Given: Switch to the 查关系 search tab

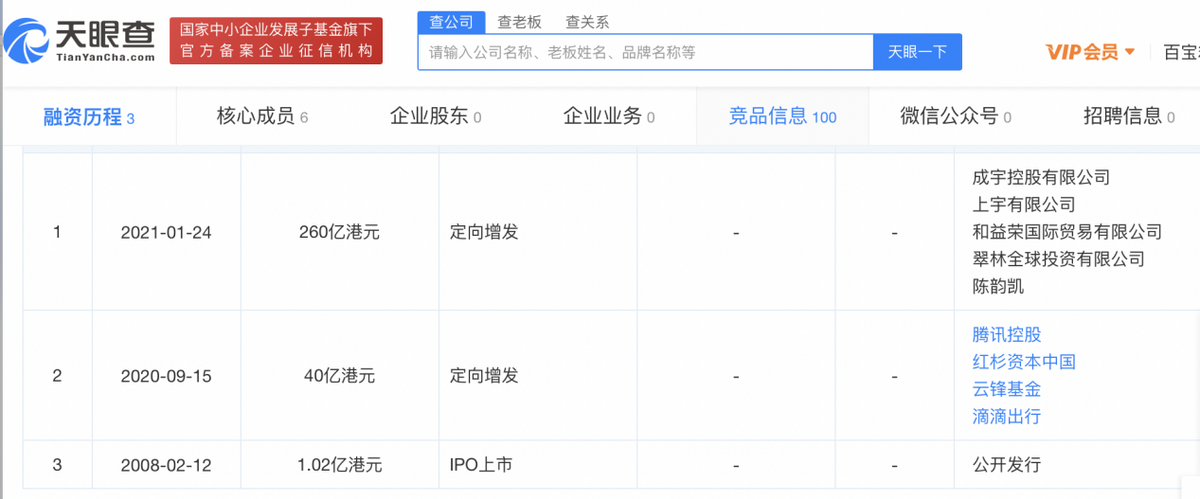Looking at the screenshot, I should pos(587,22).
